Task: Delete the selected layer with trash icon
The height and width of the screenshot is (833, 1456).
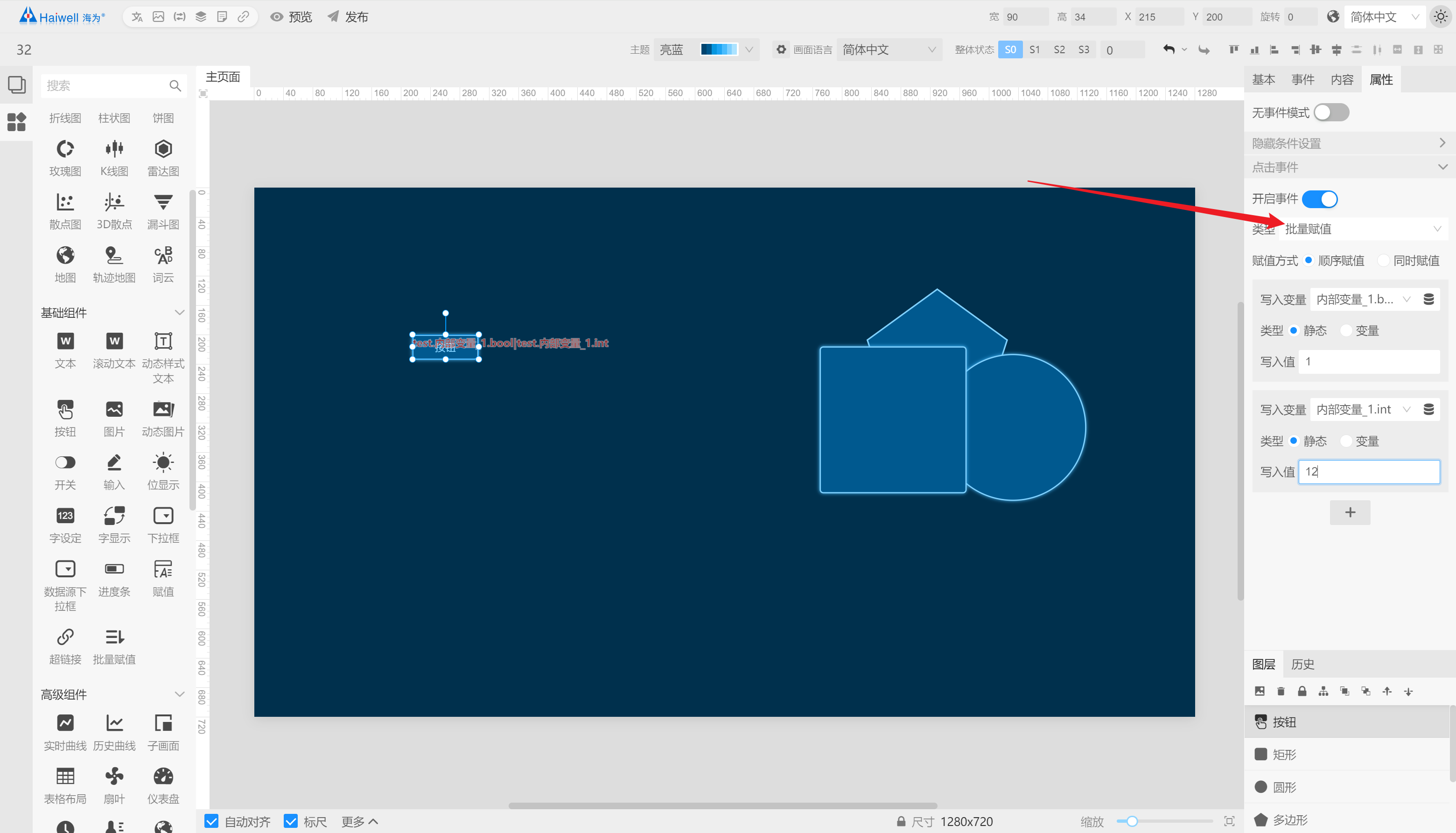Action: point(1281,691)
